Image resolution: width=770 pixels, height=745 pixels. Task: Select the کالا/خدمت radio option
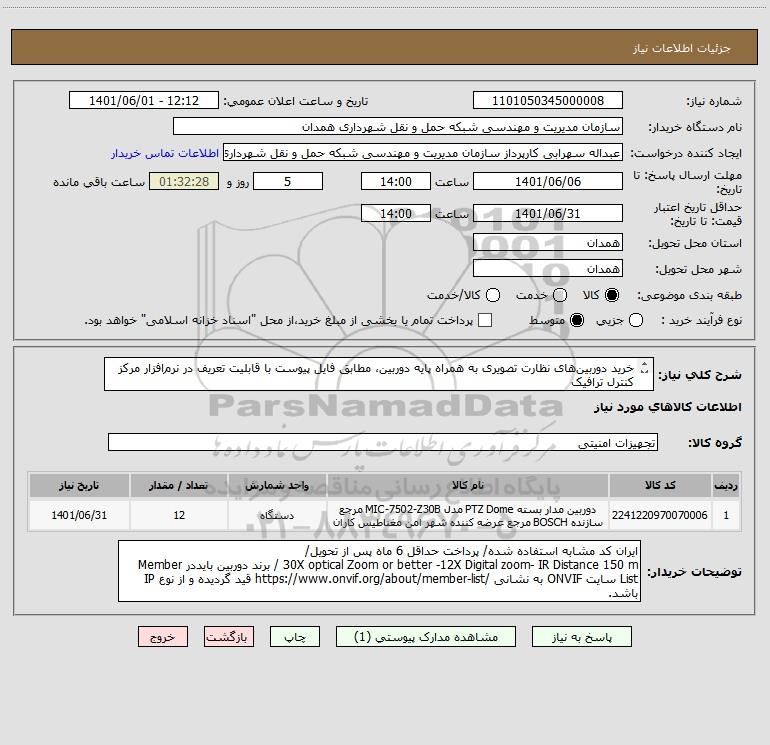(493, 295)
